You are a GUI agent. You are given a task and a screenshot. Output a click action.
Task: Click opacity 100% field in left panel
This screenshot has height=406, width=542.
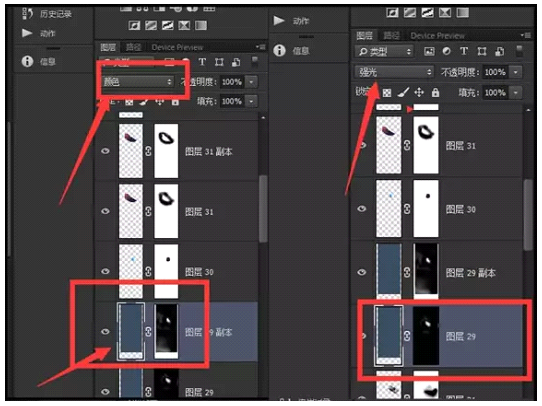[232, 82]
